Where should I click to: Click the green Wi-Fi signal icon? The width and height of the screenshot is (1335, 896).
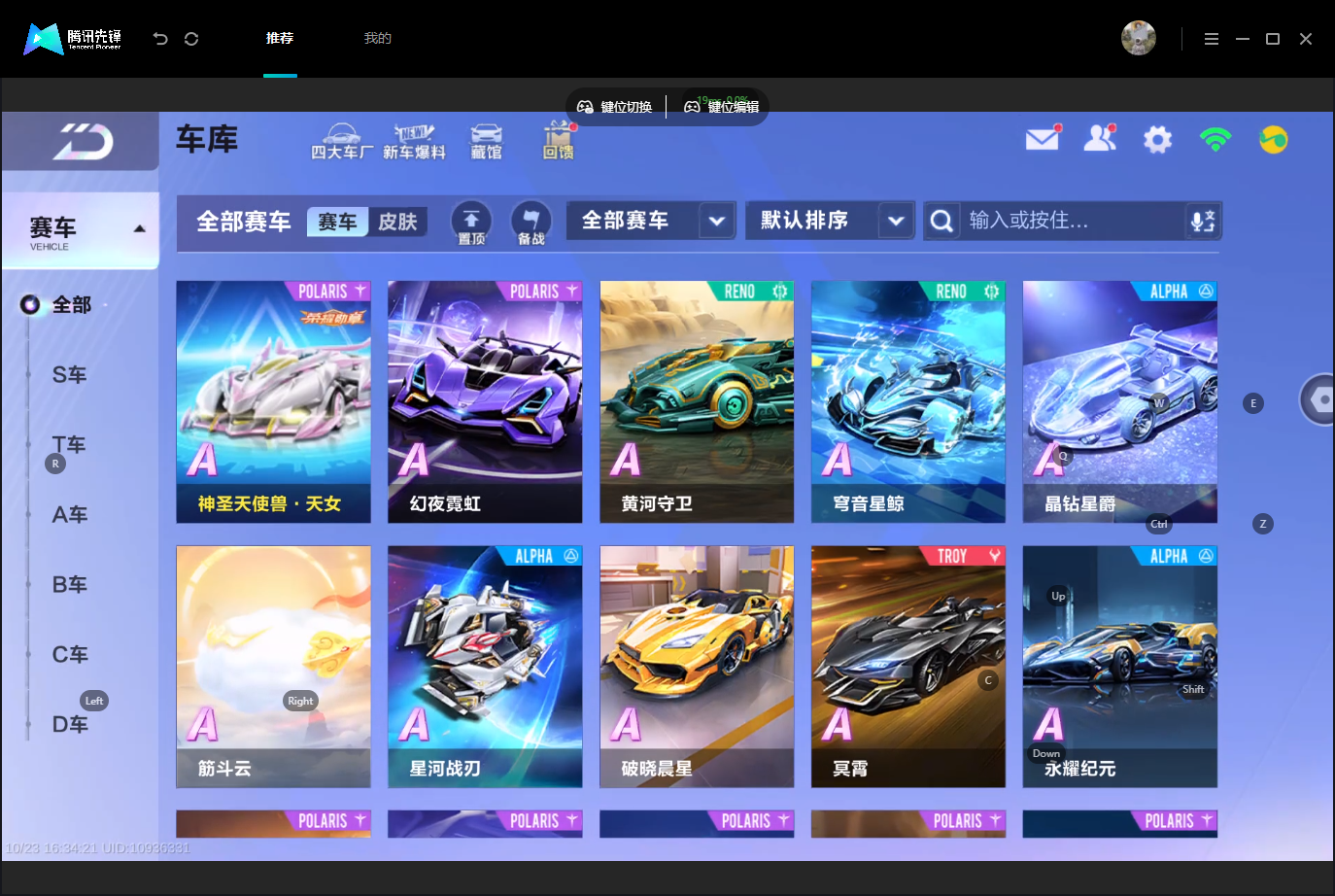click(1215, 140)
